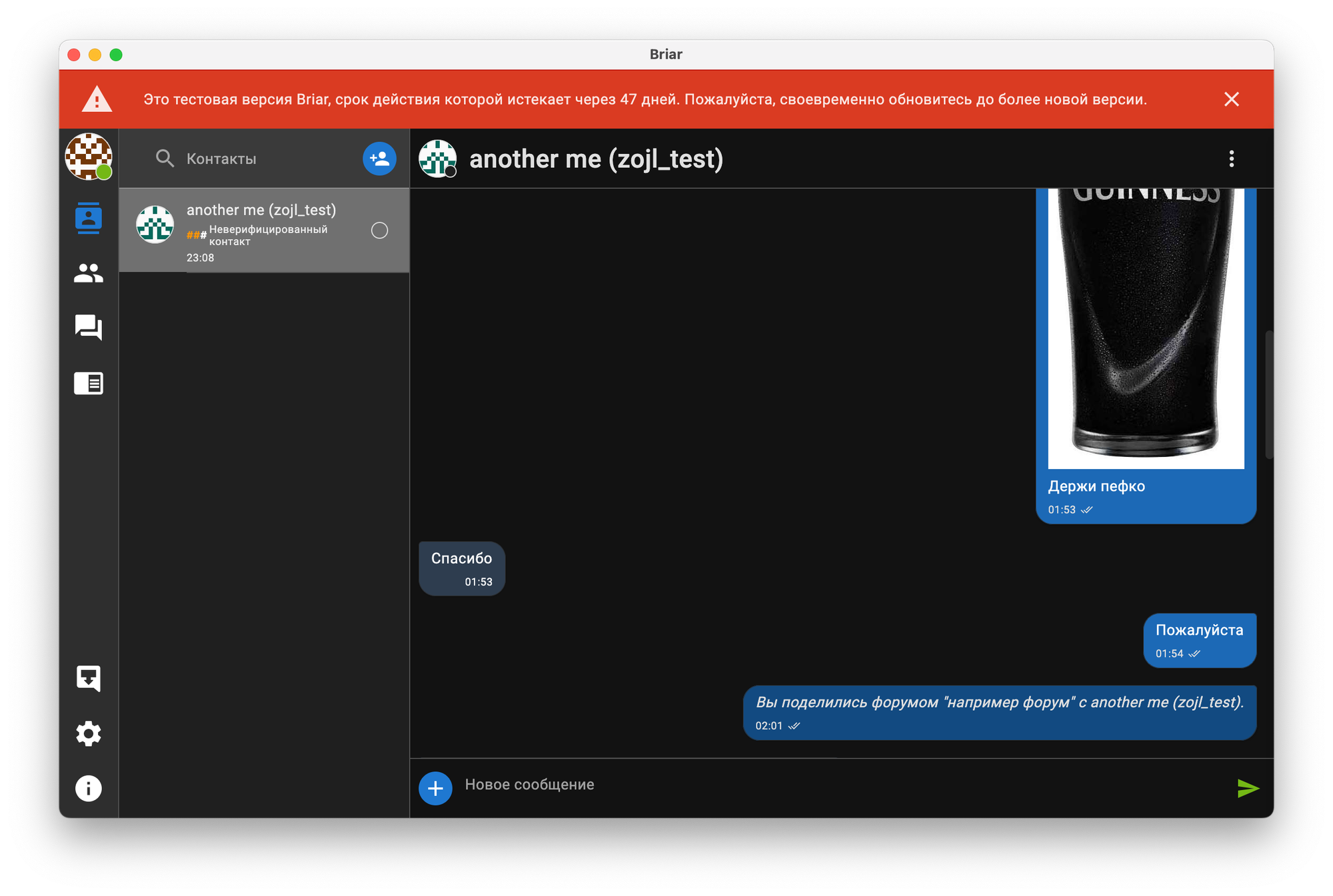The height and width of the screenshot is (896, 1333).
Task: Click the contact's connection status circle
Action: (x=379, y=230)
